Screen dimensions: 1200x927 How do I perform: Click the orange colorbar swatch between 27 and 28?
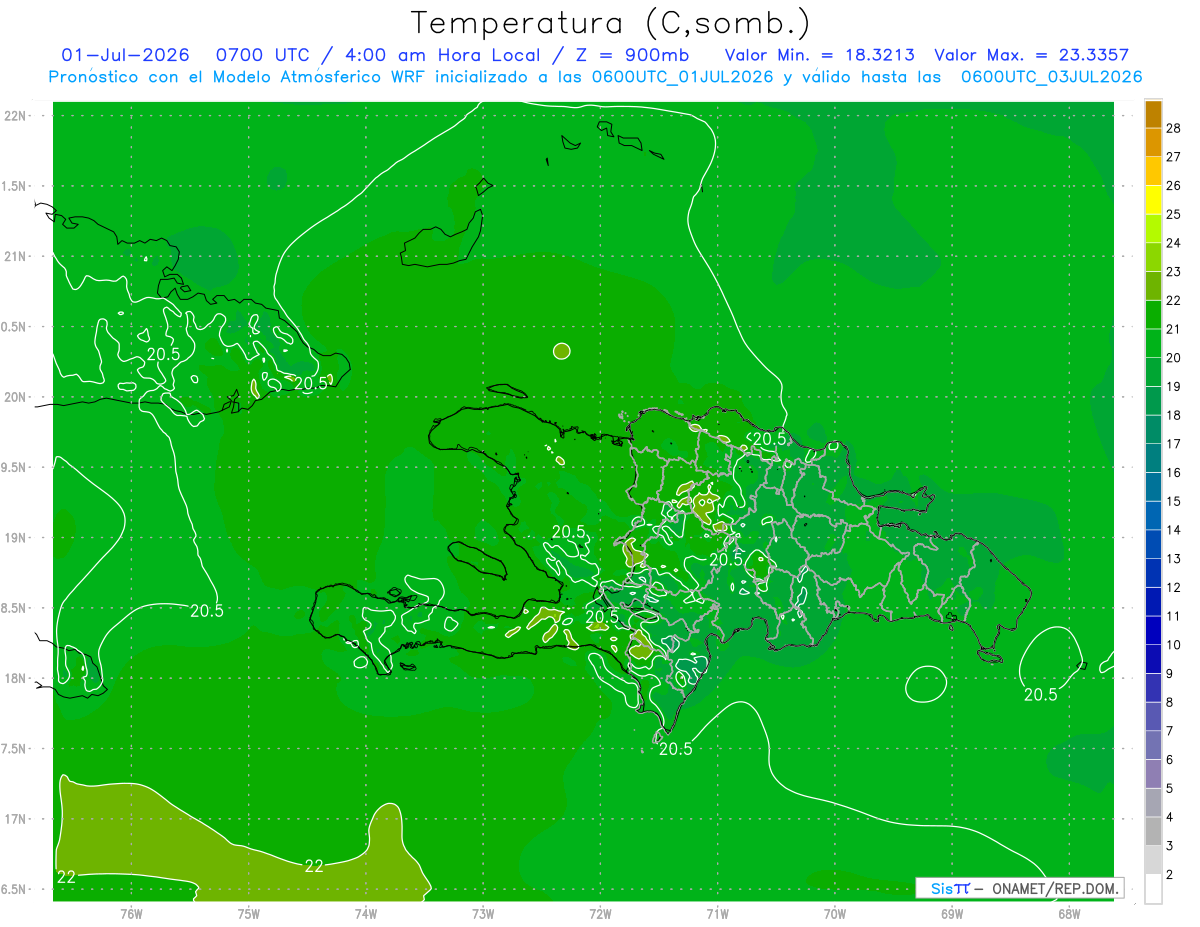tap(1153, 142)
